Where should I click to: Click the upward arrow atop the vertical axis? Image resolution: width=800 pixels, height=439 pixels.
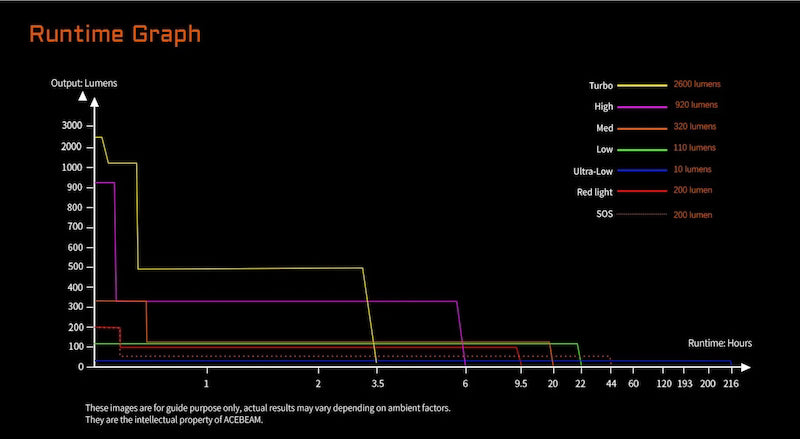click(x=83, y=98)
